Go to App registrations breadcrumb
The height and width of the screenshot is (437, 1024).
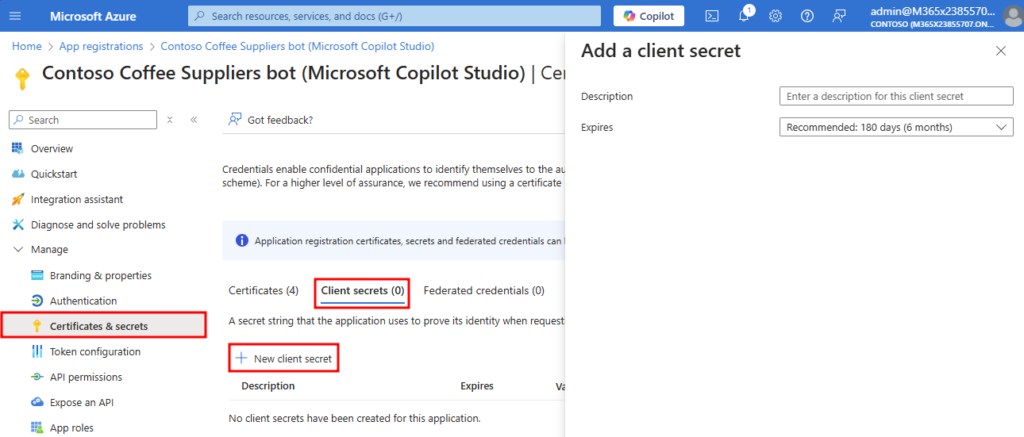pyautogui.click(x=102, y=46)
